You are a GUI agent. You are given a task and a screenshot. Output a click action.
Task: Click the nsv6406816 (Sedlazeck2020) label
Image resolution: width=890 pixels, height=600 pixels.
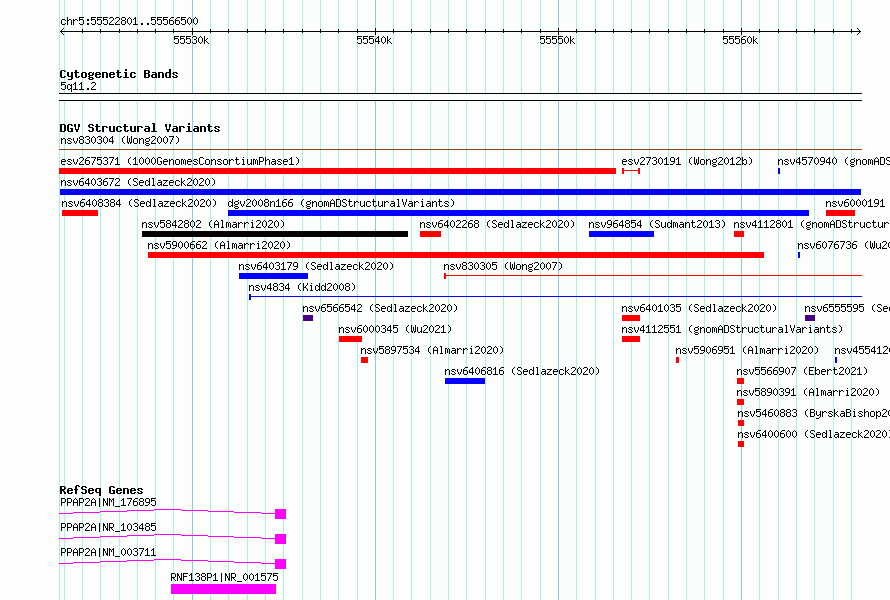[522, 371]
